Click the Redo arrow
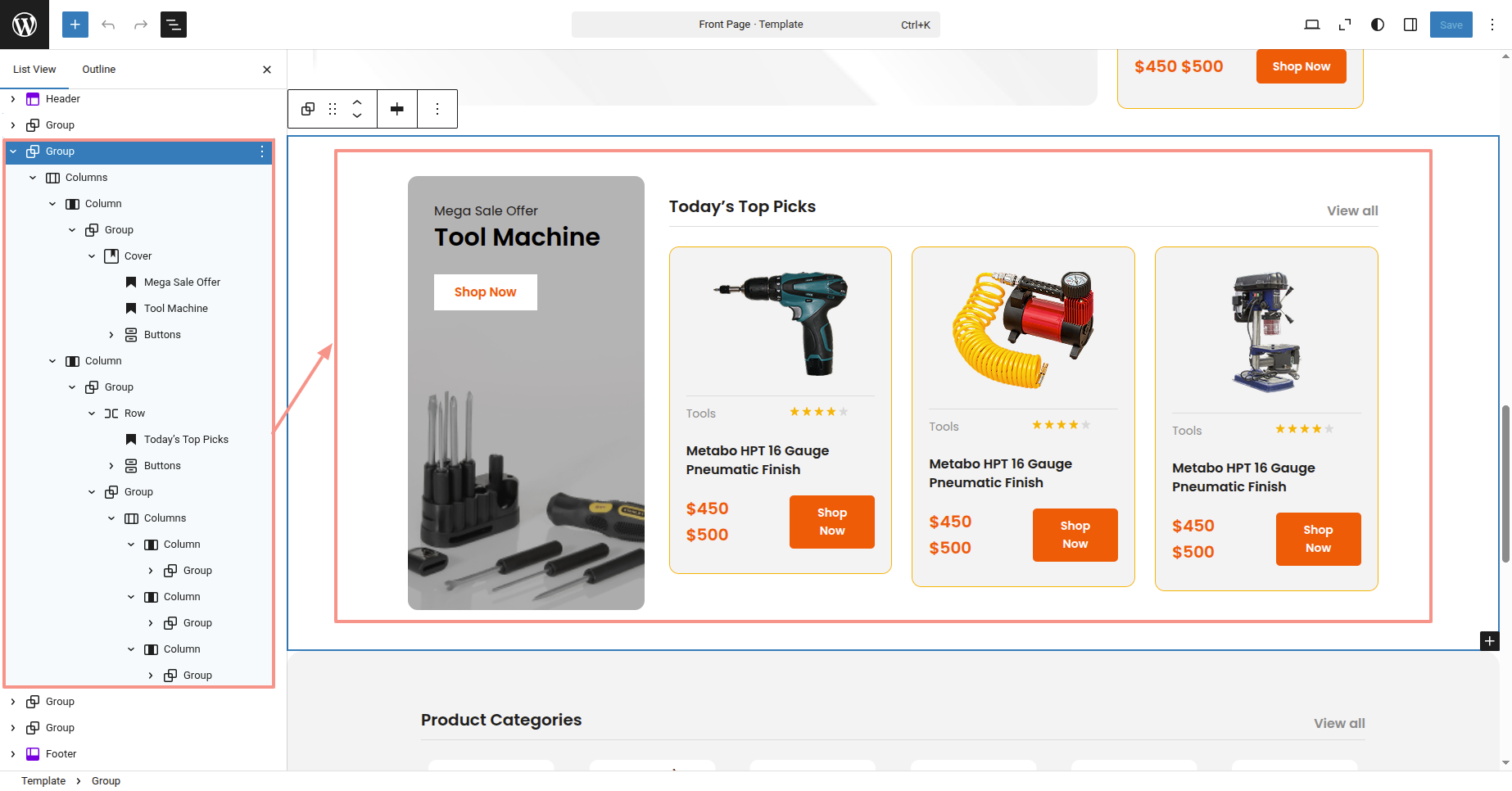1512x791 pixels. (x=141, y=25)
